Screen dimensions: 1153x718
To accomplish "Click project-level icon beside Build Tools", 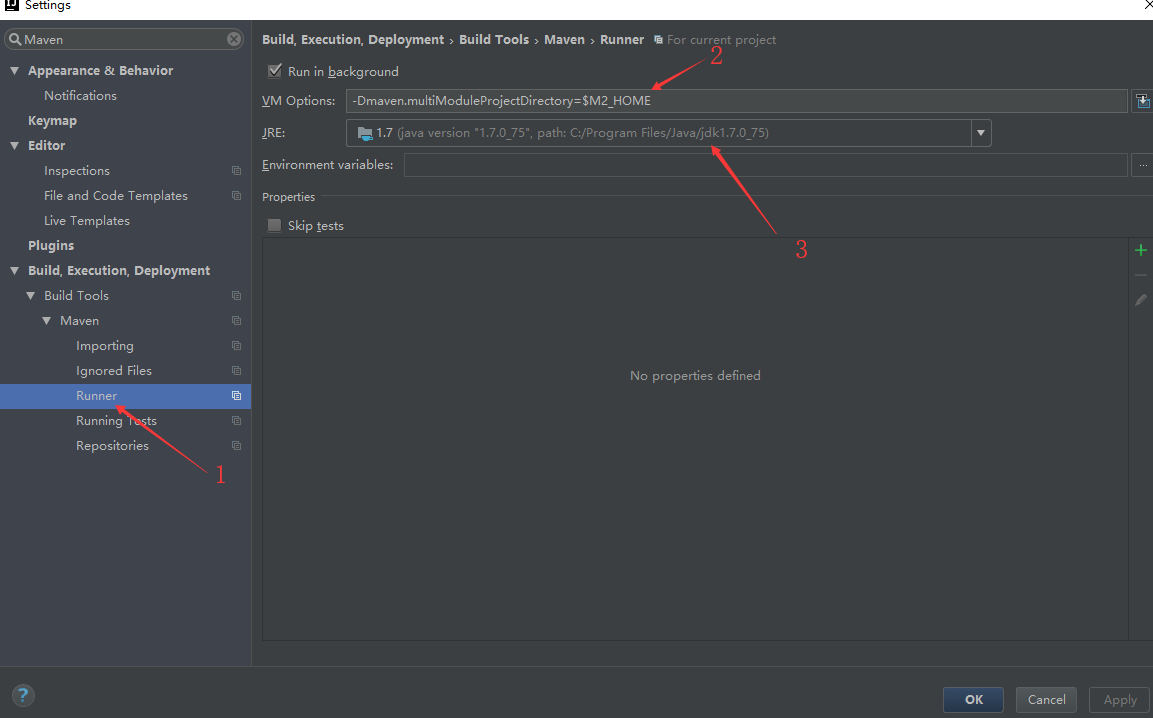I will pyautogui.click(x=236, y=296).
